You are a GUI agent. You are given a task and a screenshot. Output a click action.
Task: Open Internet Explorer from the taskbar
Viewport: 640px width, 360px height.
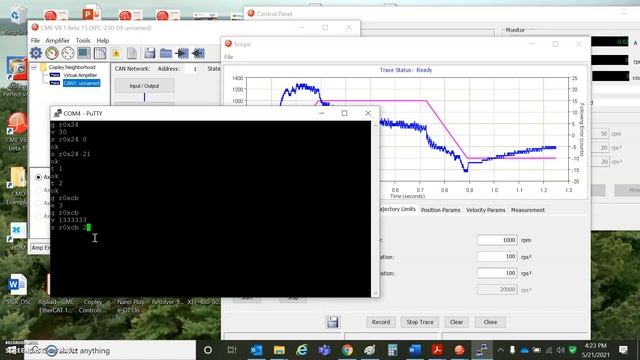click(302, 350)
